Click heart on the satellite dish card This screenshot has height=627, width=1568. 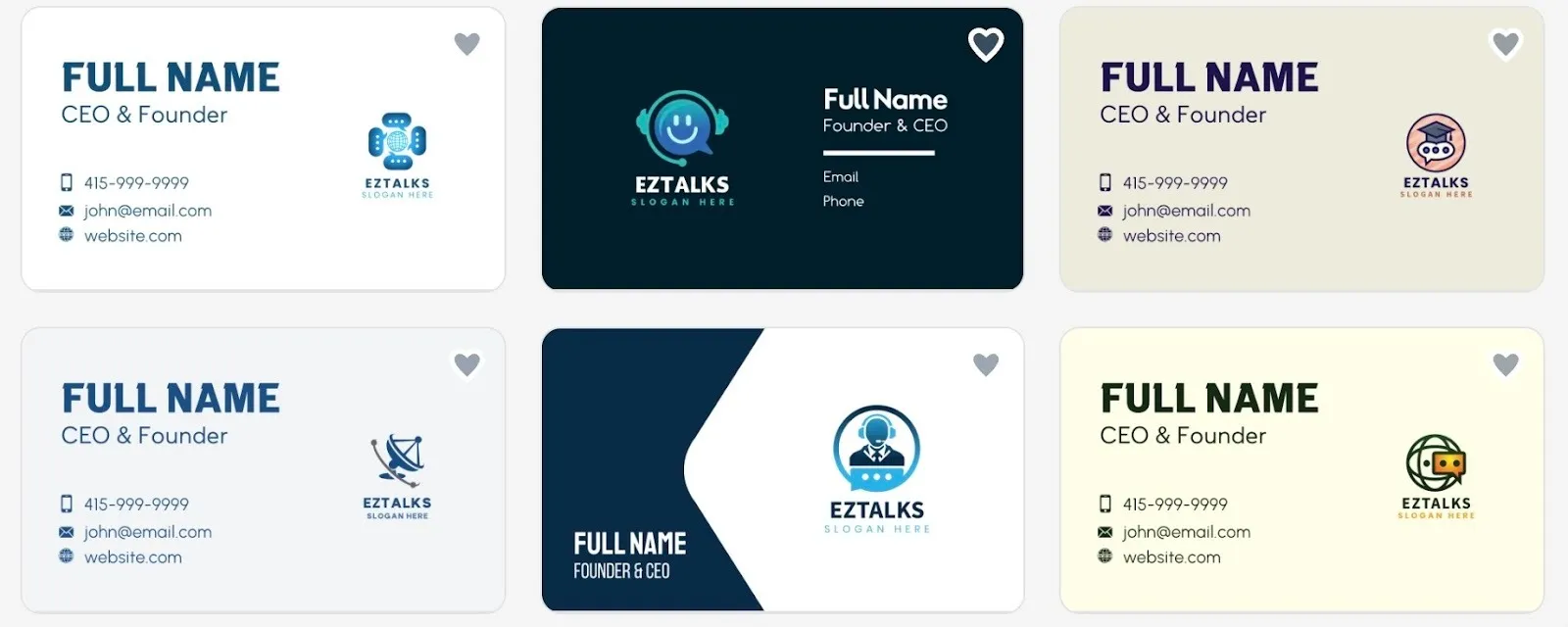[467, 364]
